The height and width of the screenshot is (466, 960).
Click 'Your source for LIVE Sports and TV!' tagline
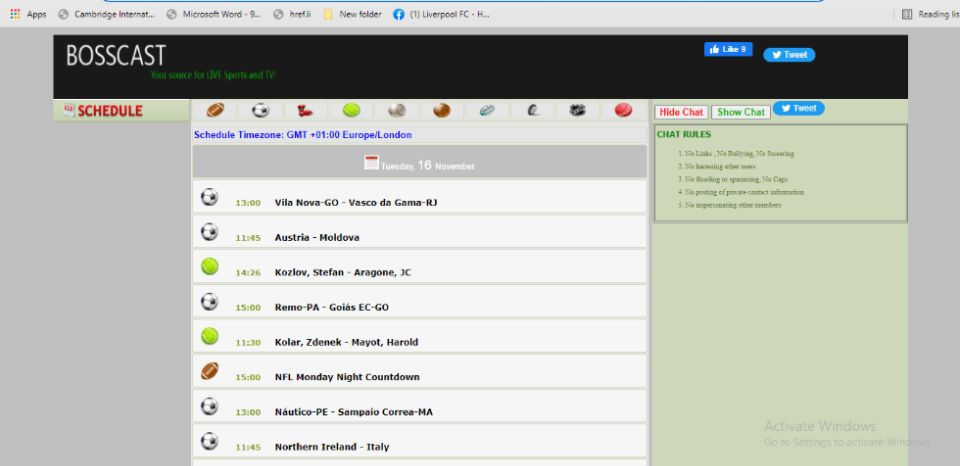tap(213, 75)
